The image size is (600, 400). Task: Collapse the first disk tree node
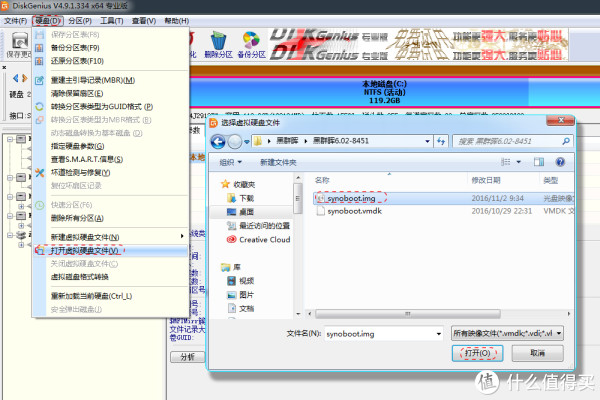tap(10, 139)
